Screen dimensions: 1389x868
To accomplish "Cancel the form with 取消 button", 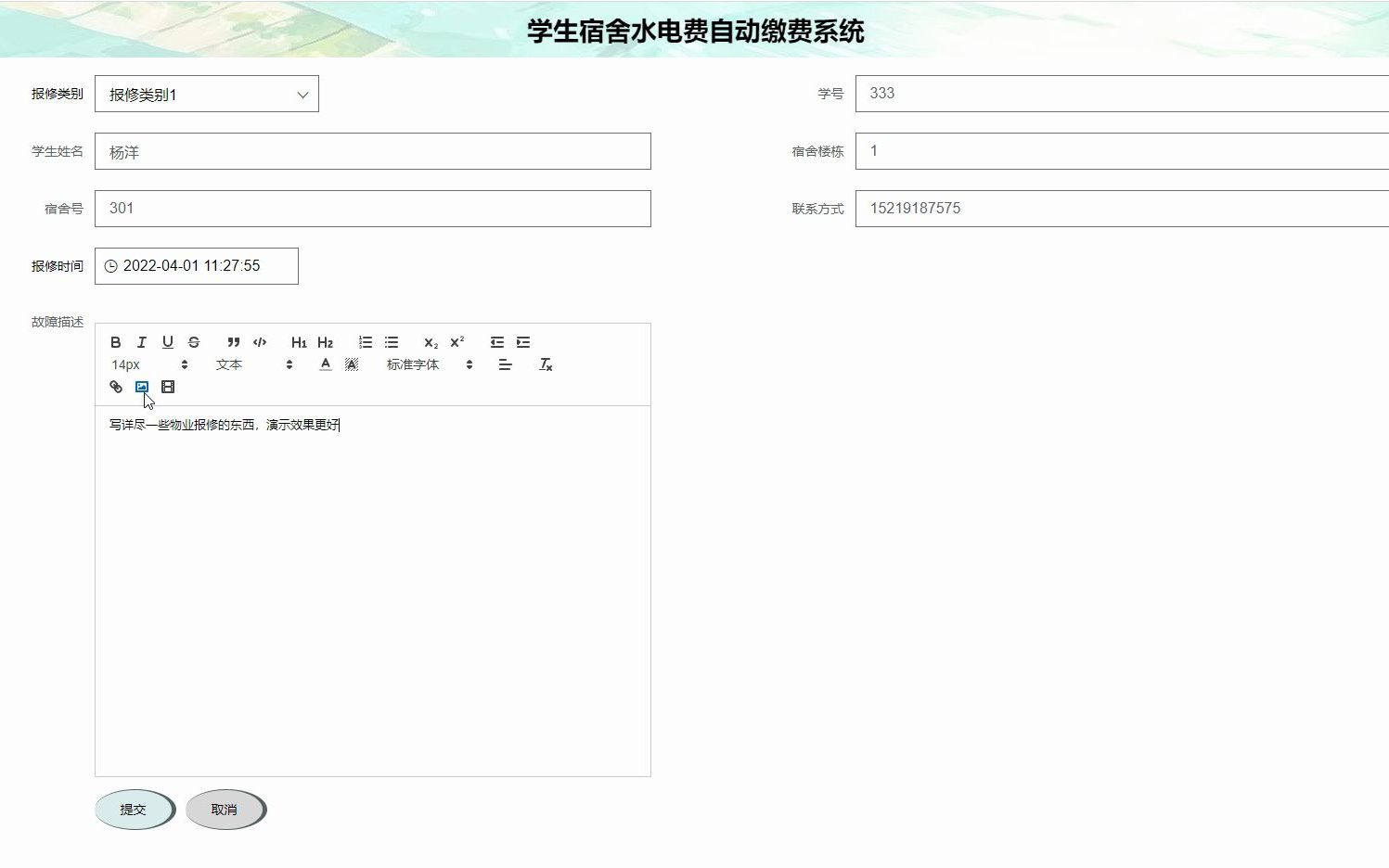I will [225, 810].
